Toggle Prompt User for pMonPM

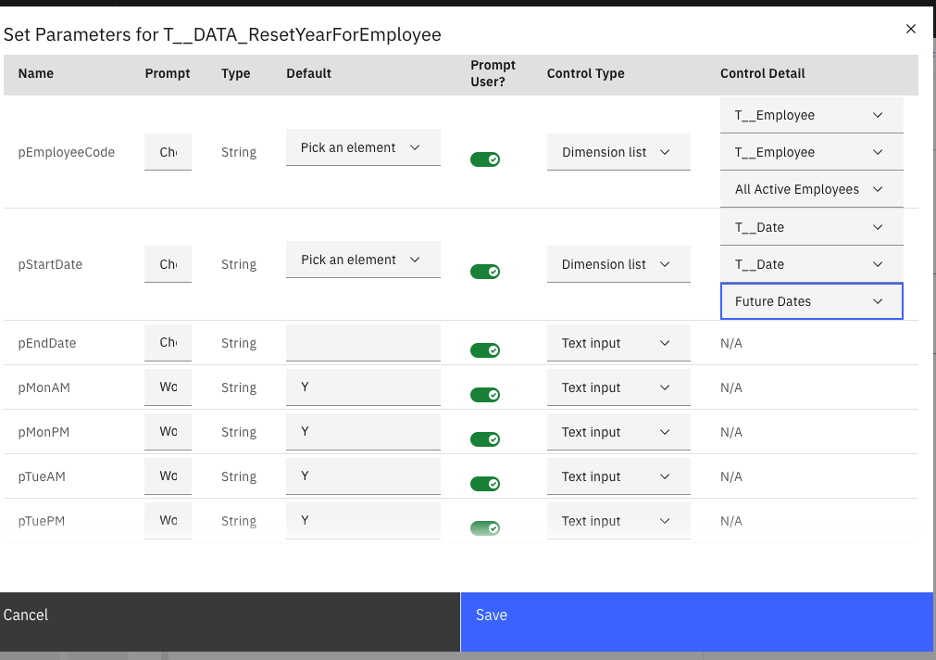[485, 438]
